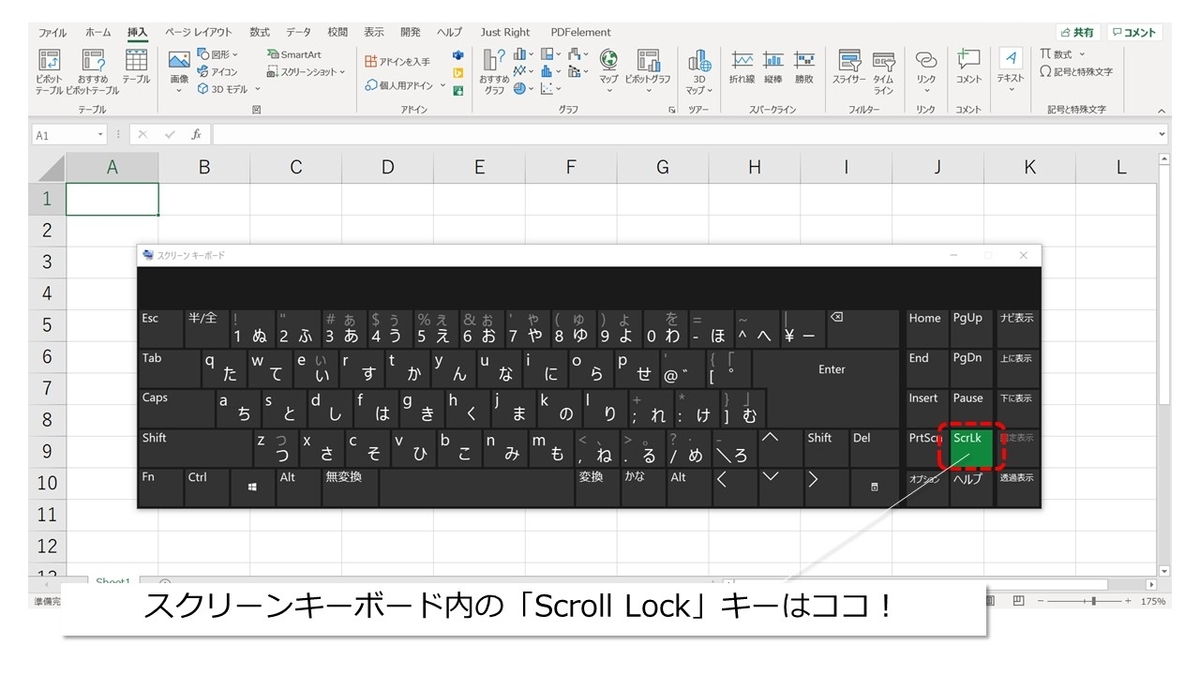Open the ファイル menu tab
1200x675 pixels.
coord(52,32)
